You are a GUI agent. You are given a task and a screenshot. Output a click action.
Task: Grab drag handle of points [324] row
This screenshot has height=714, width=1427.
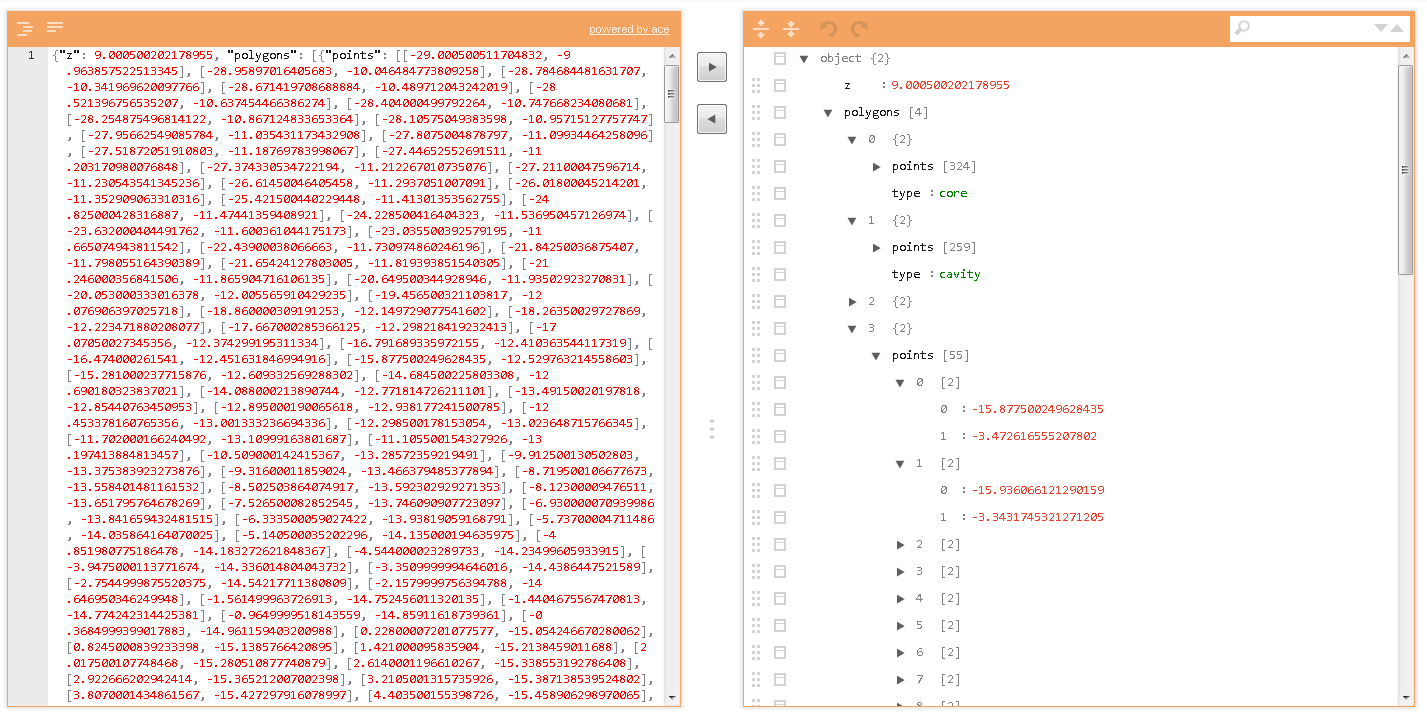coord(757,166)
